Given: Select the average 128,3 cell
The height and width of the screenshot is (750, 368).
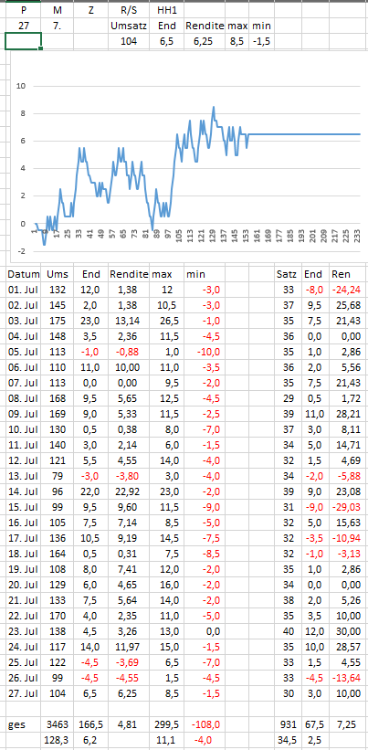Looking at the screenshot, I should [x=57, y=739].
